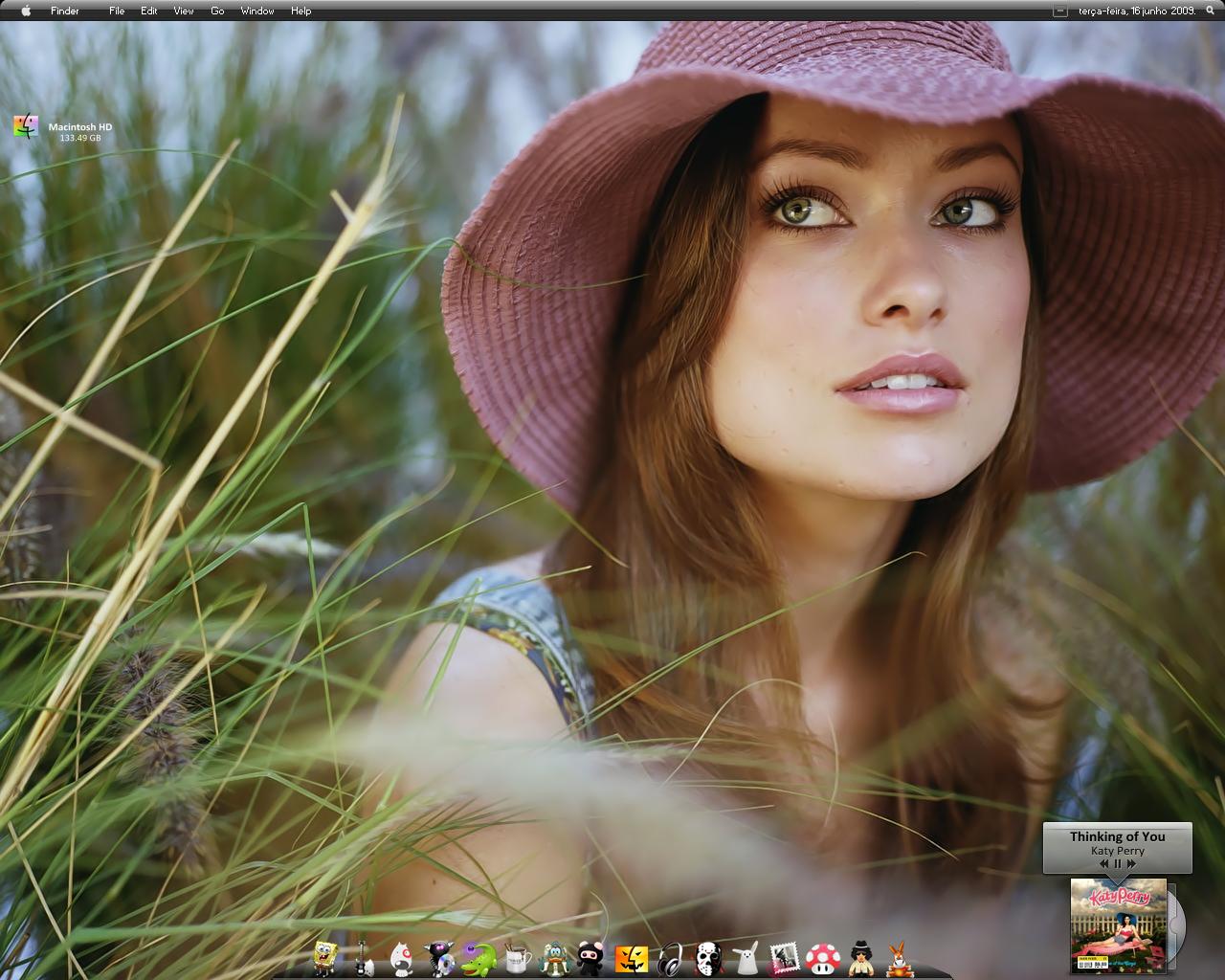
Task: Open the postage stamp Mail dock icon
Action: [x=785, y=958]
